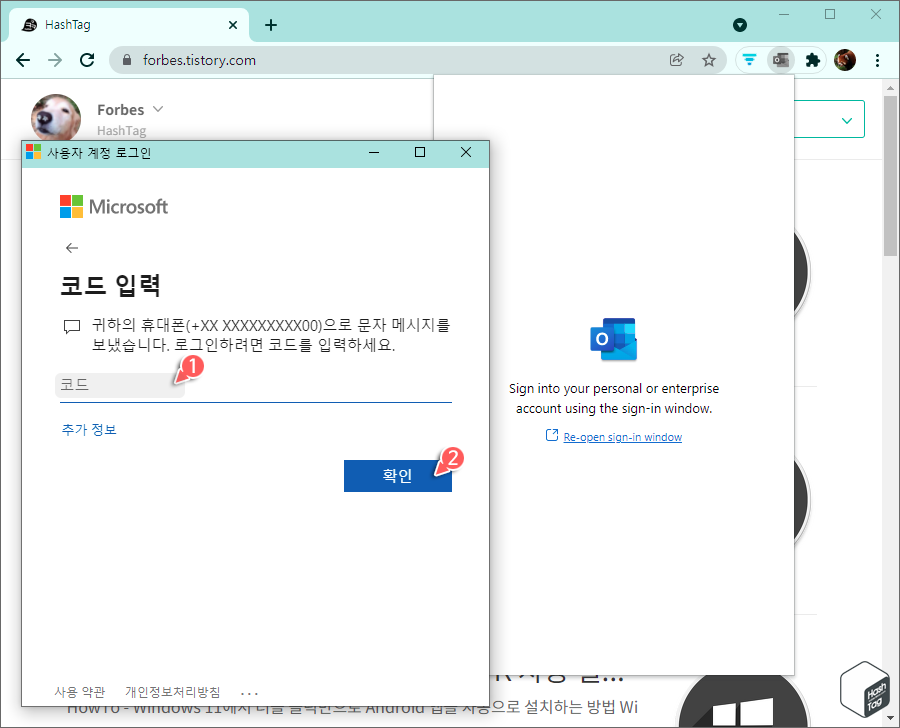Expand the Forbes profile chevron
Viewport: 900px width, 728px height.
[x=158, y=109]
